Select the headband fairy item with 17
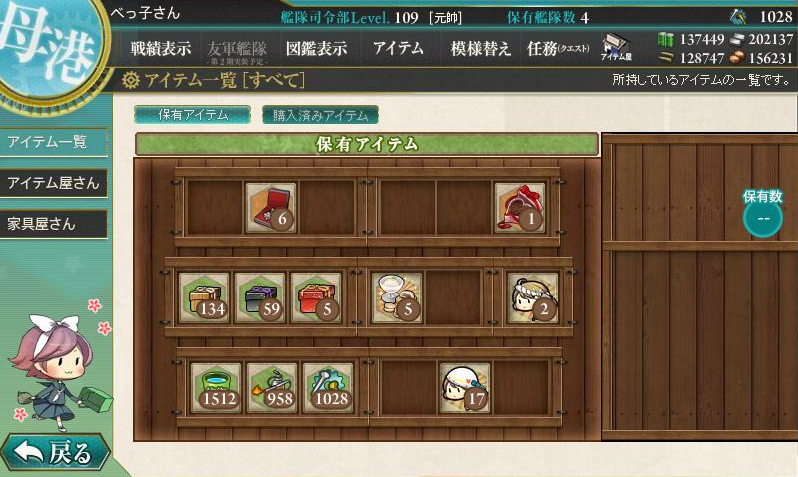 click(x=465, y=387)
